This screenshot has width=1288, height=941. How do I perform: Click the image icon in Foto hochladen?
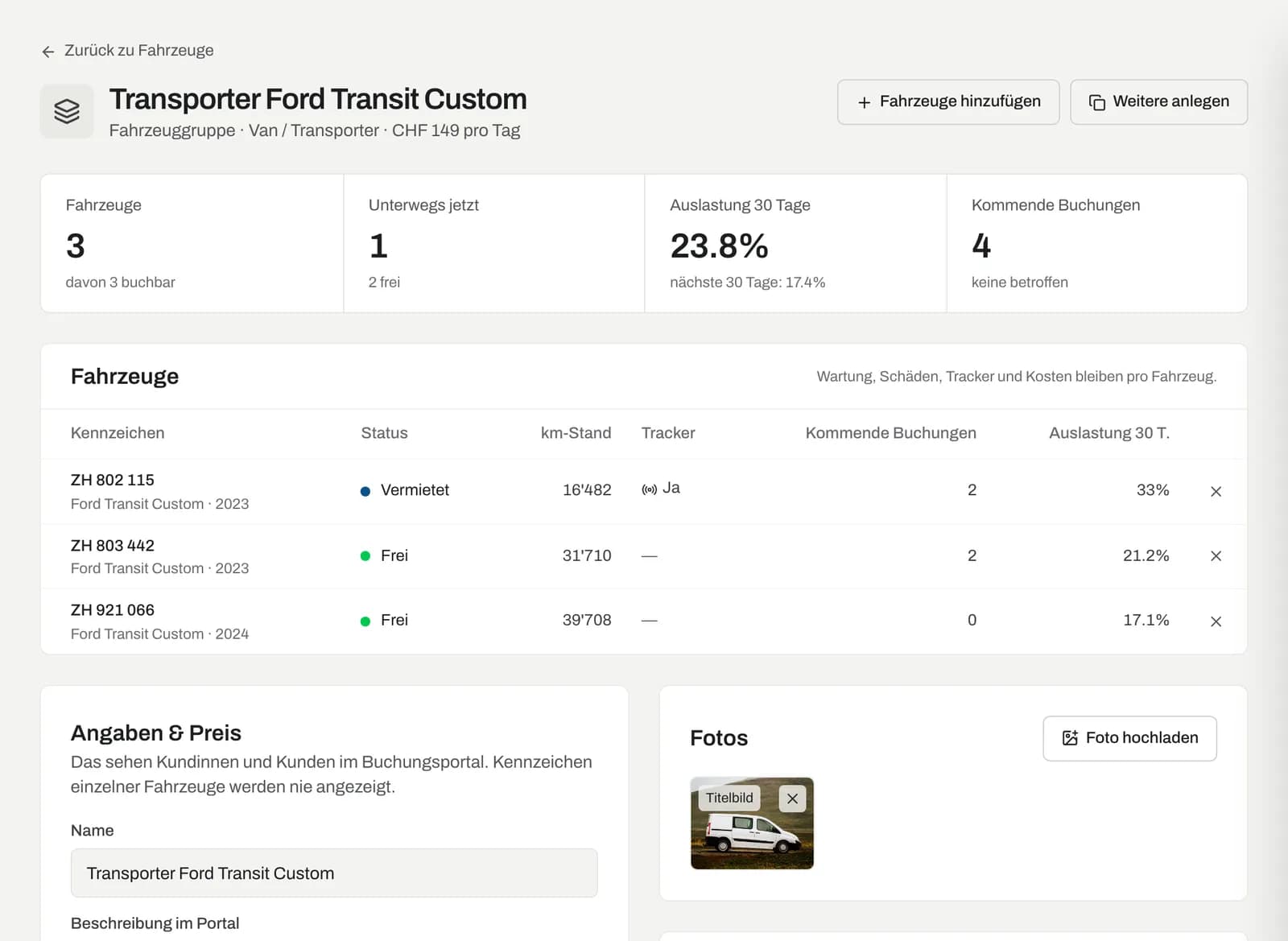click(1070, 738)
